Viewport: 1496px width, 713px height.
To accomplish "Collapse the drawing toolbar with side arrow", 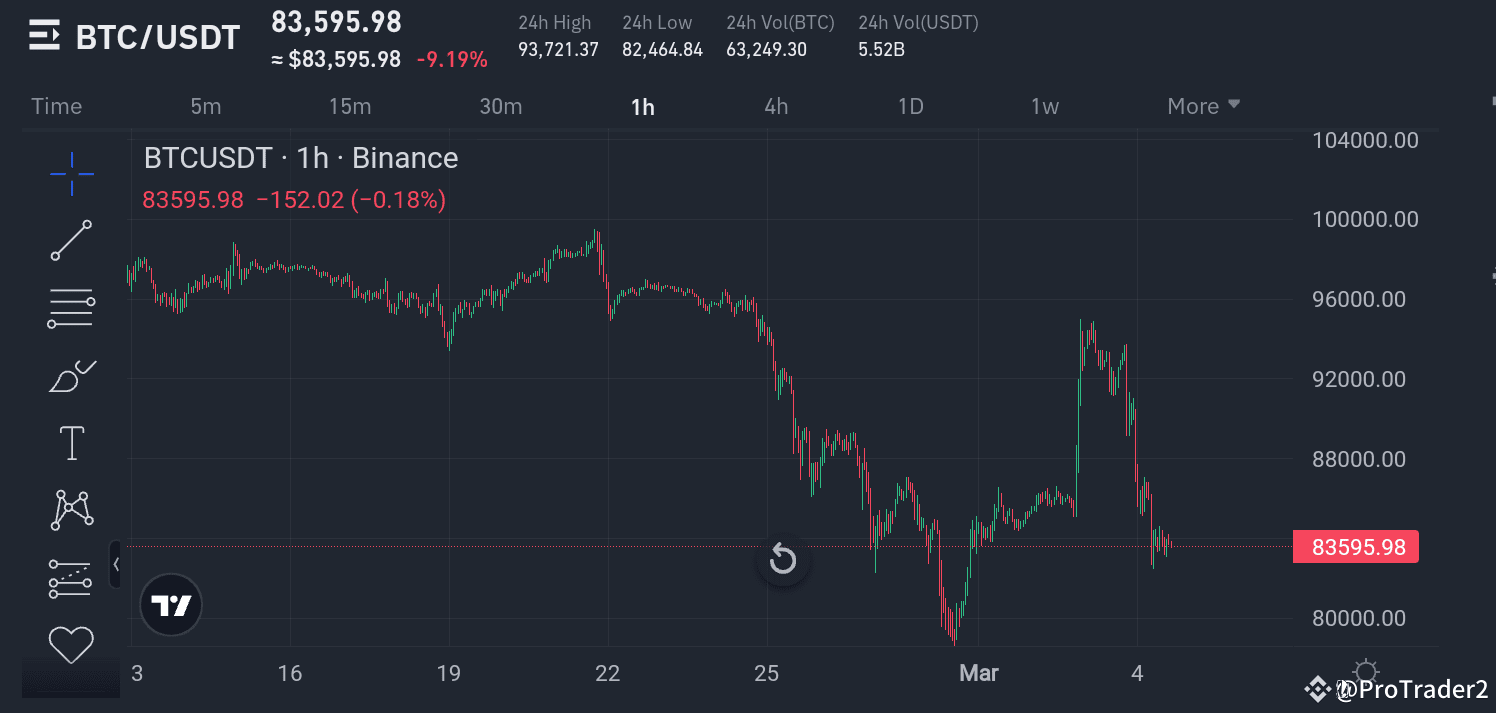I will pos(116,565).
